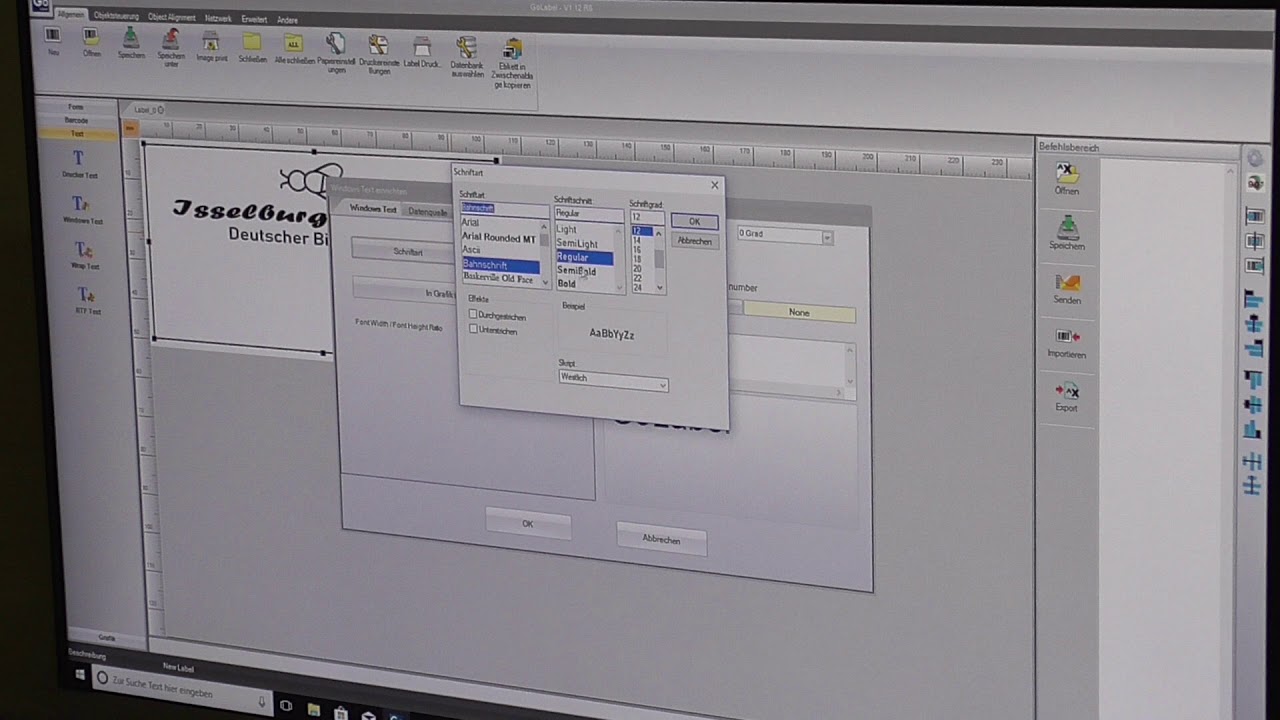Click Datenbank auswählen icon

tap(467, 48)
